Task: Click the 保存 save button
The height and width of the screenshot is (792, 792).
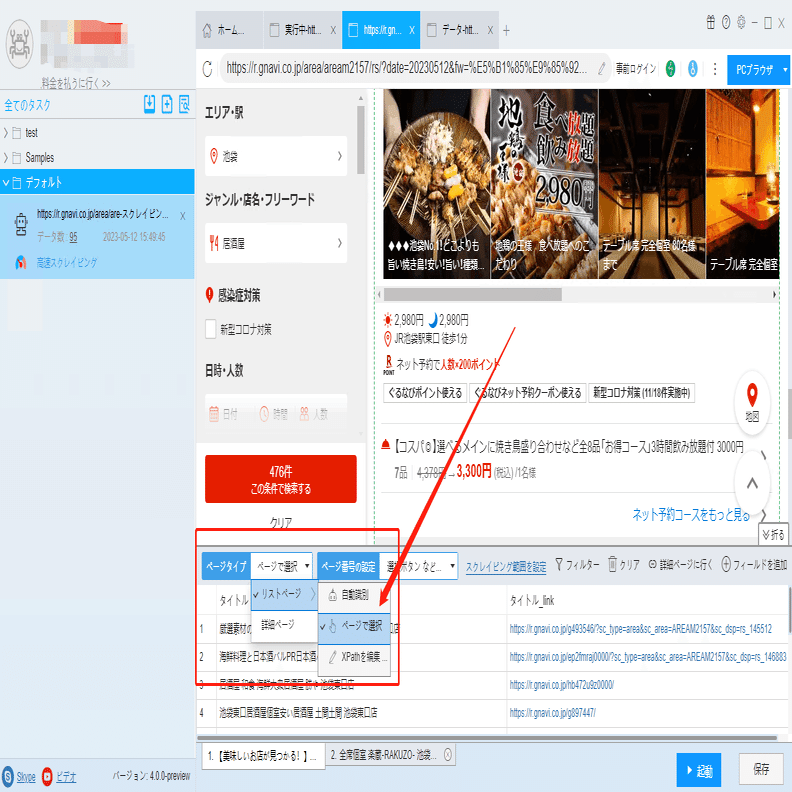Action: coord(761,769)
